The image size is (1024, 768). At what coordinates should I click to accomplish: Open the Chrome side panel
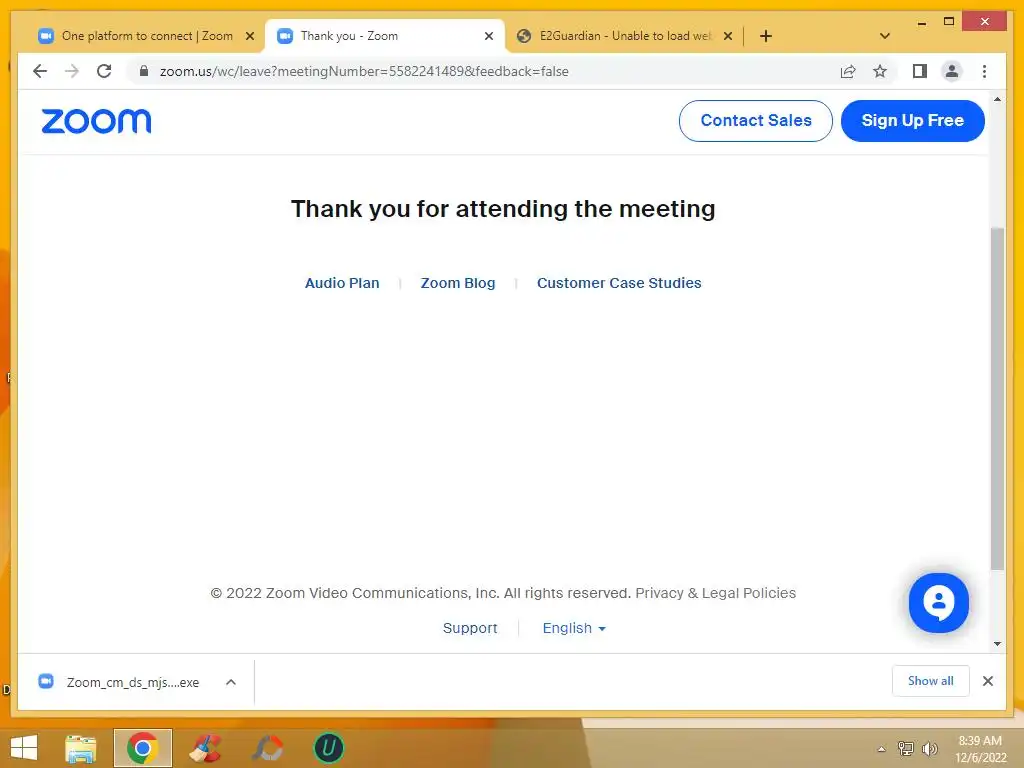tap(920, 71)
